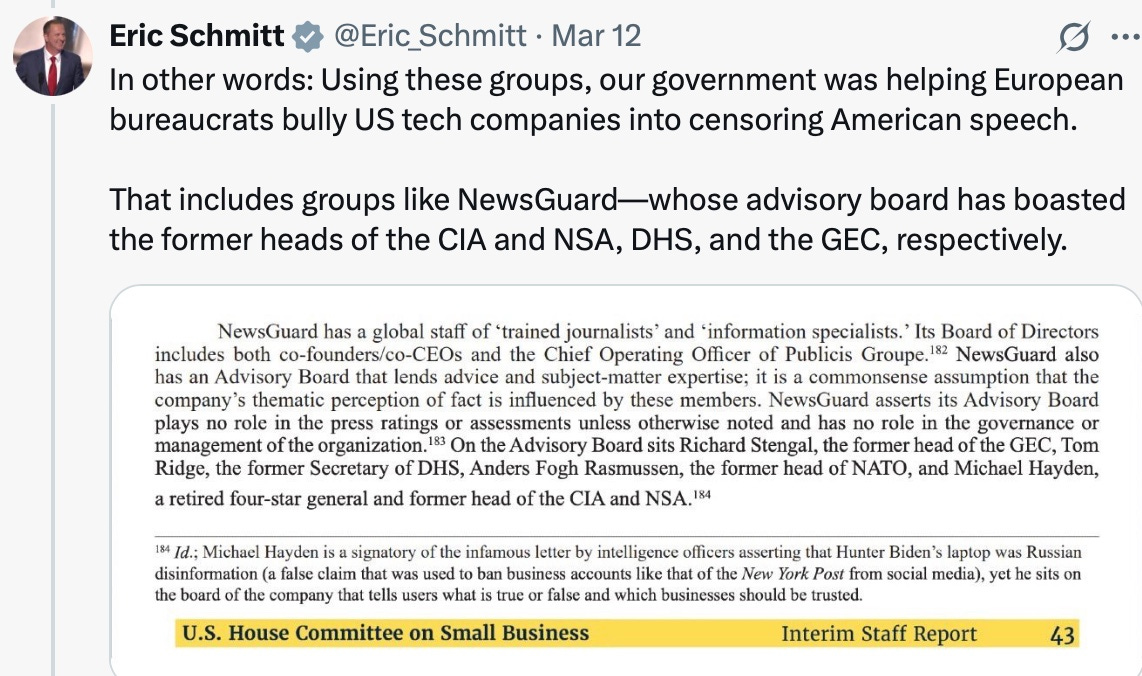Click page number 43 in footer
This screenshot has height=676, width=1142.
[x=1063, y=635]
